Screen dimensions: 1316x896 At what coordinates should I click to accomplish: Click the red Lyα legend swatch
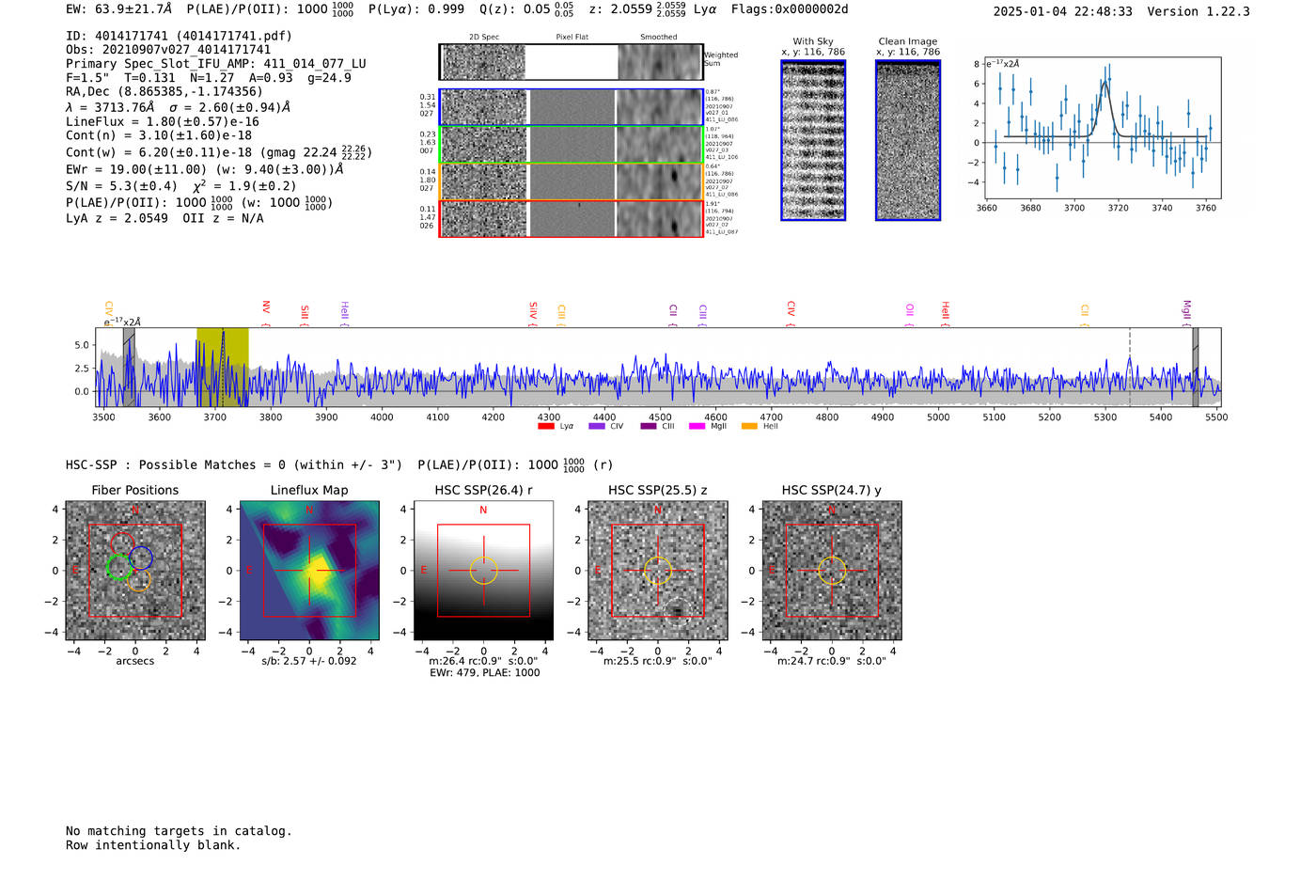545,426
